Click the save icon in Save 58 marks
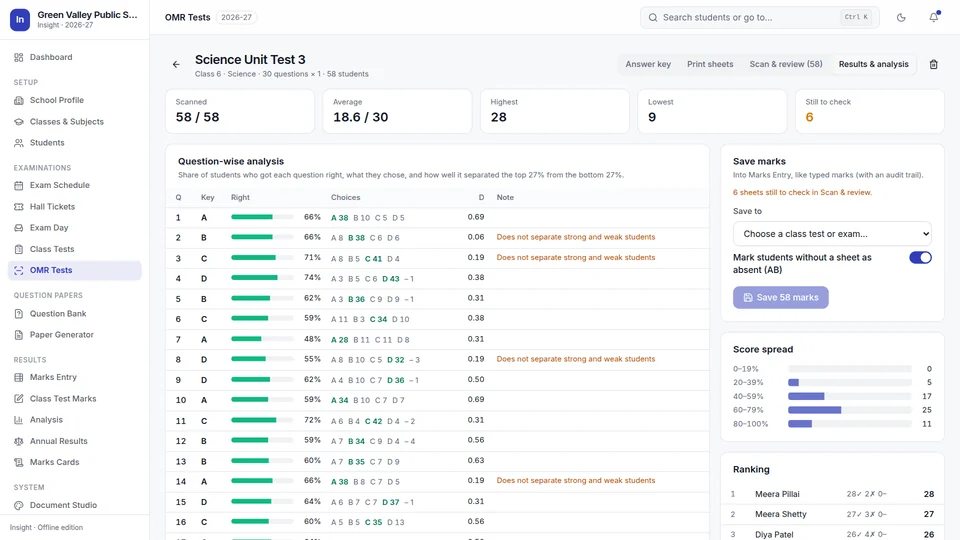Image resolution: width=960 pixels, height=540 pixels. (x=748, y=298)
